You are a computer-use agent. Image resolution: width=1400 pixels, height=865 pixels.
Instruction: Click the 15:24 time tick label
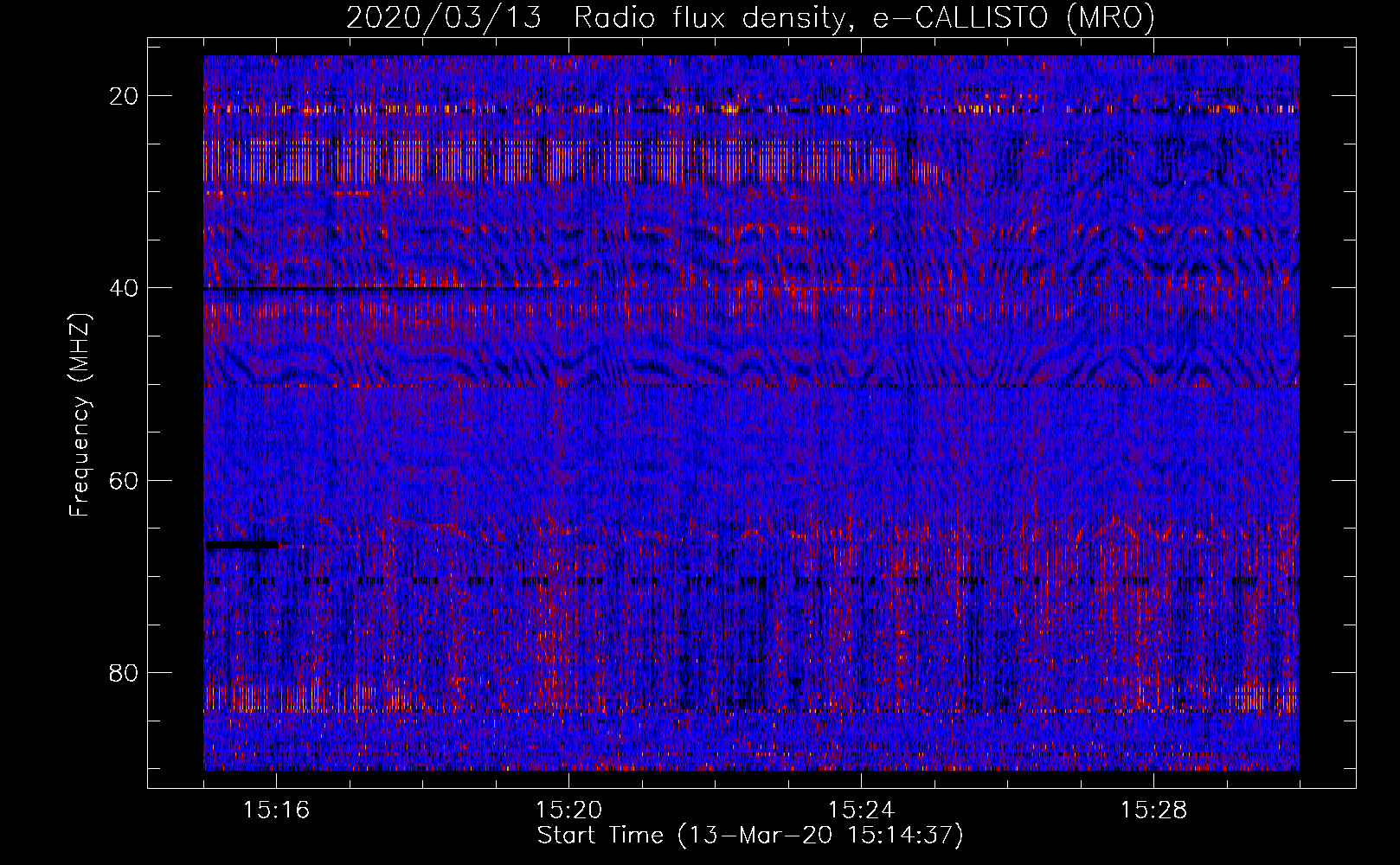click(x=861, y=811)
